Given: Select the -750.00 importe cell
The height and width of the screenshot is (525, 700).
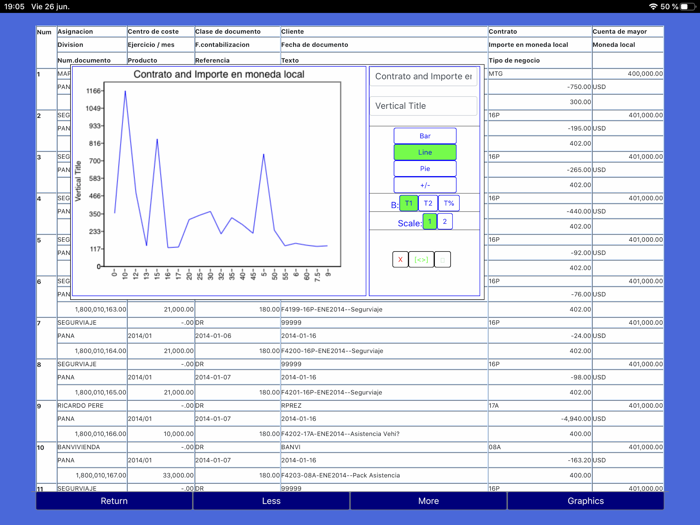Looking at the screenshot, I should 540,87.
